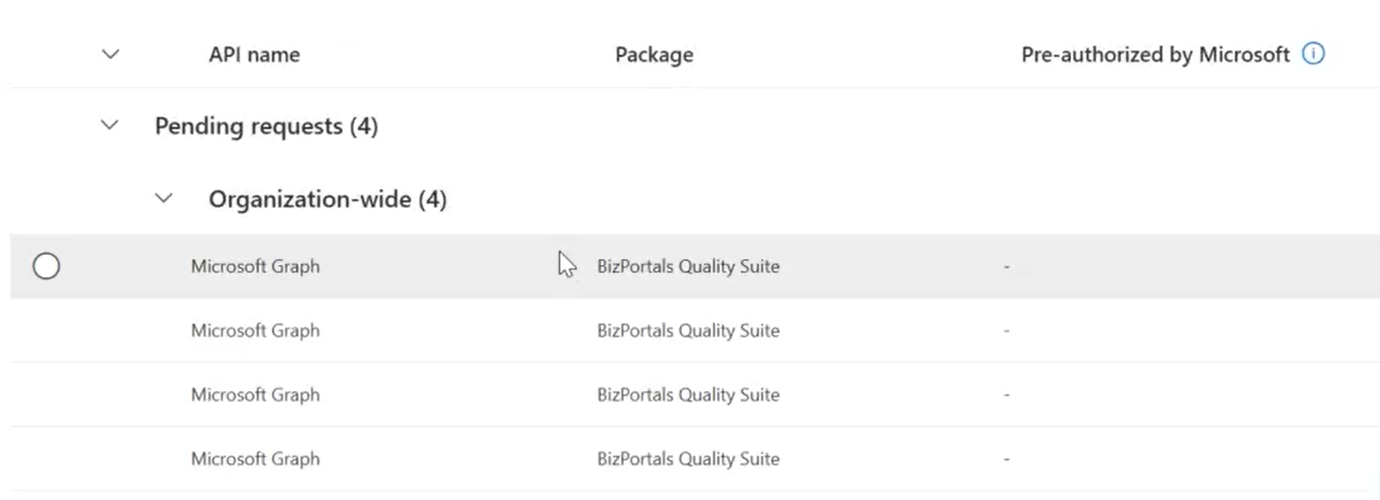The image size is (1380, 500).
Task: Click the Package column header
Action: click(x=654, y=55)
